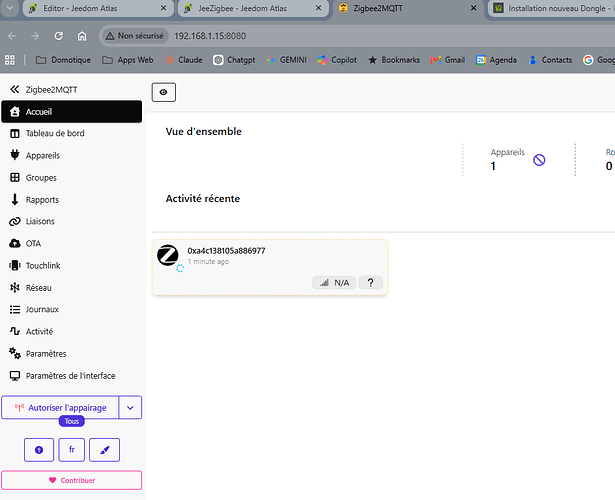Open Activité section
615x500 pixels.
72,331
